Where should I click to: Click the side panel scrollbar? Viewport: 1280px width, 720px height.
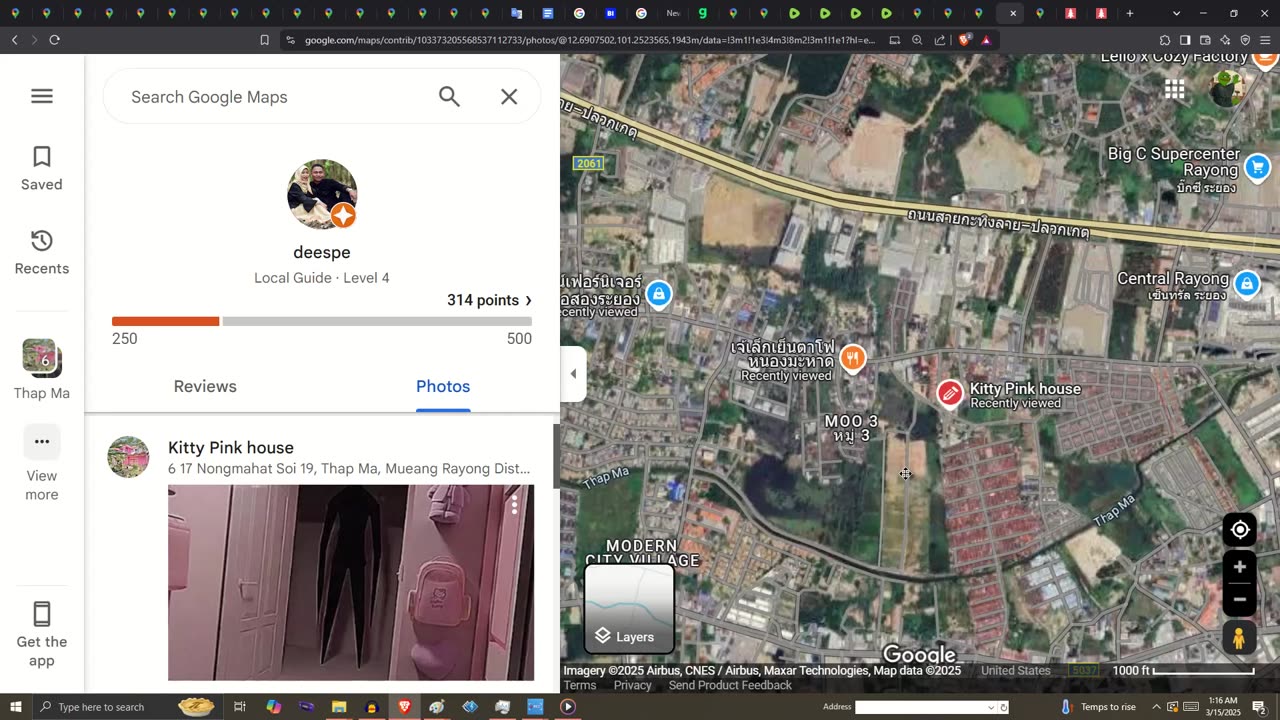(557, 456)
